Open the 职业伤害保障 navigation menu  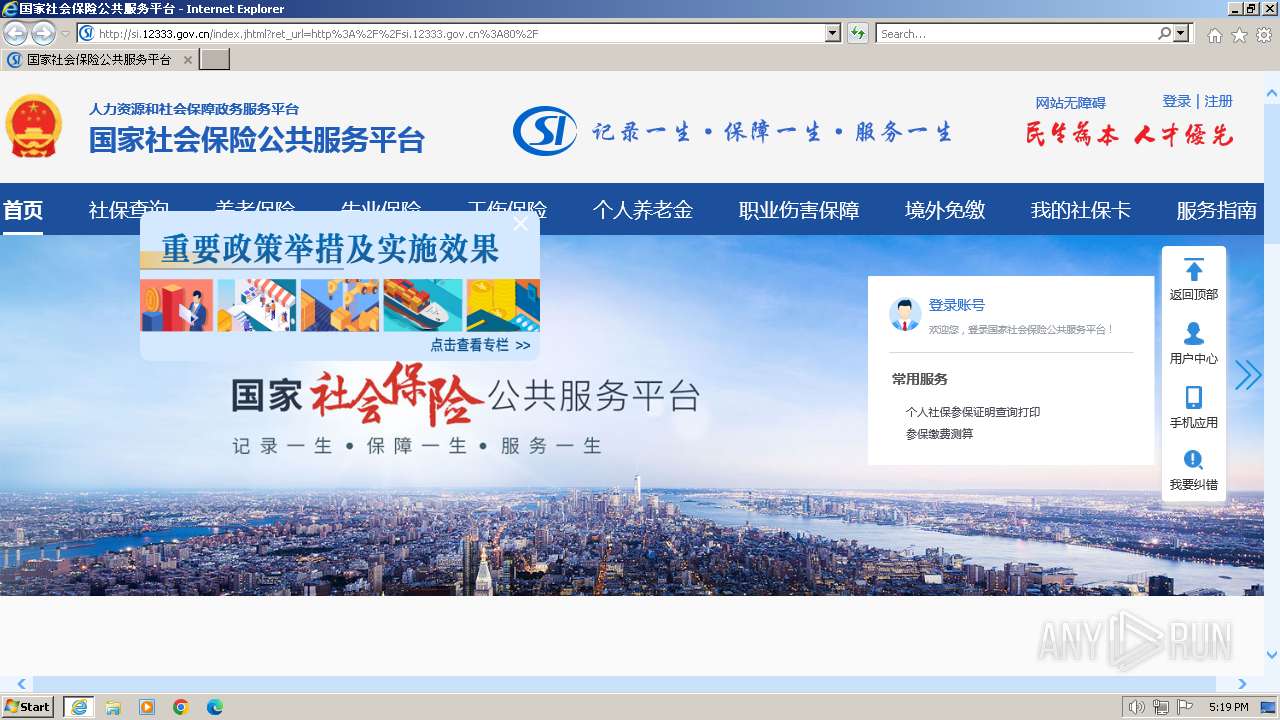pos(799,210)
